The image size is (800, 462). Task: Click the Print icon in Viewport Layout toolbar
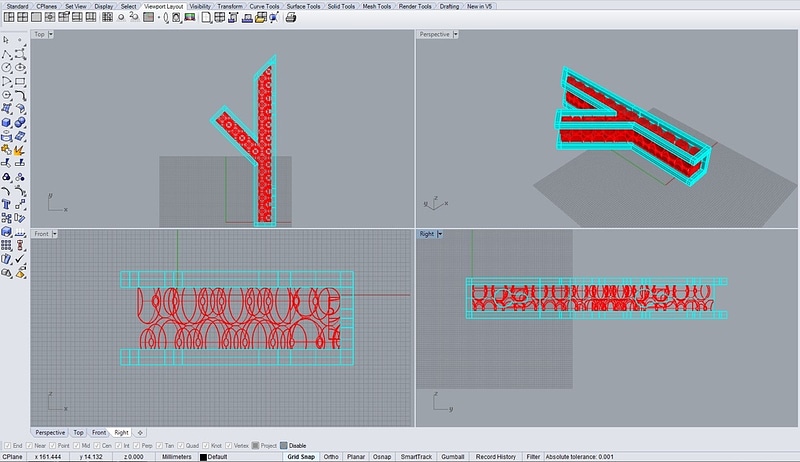click(x=291, y=17)
